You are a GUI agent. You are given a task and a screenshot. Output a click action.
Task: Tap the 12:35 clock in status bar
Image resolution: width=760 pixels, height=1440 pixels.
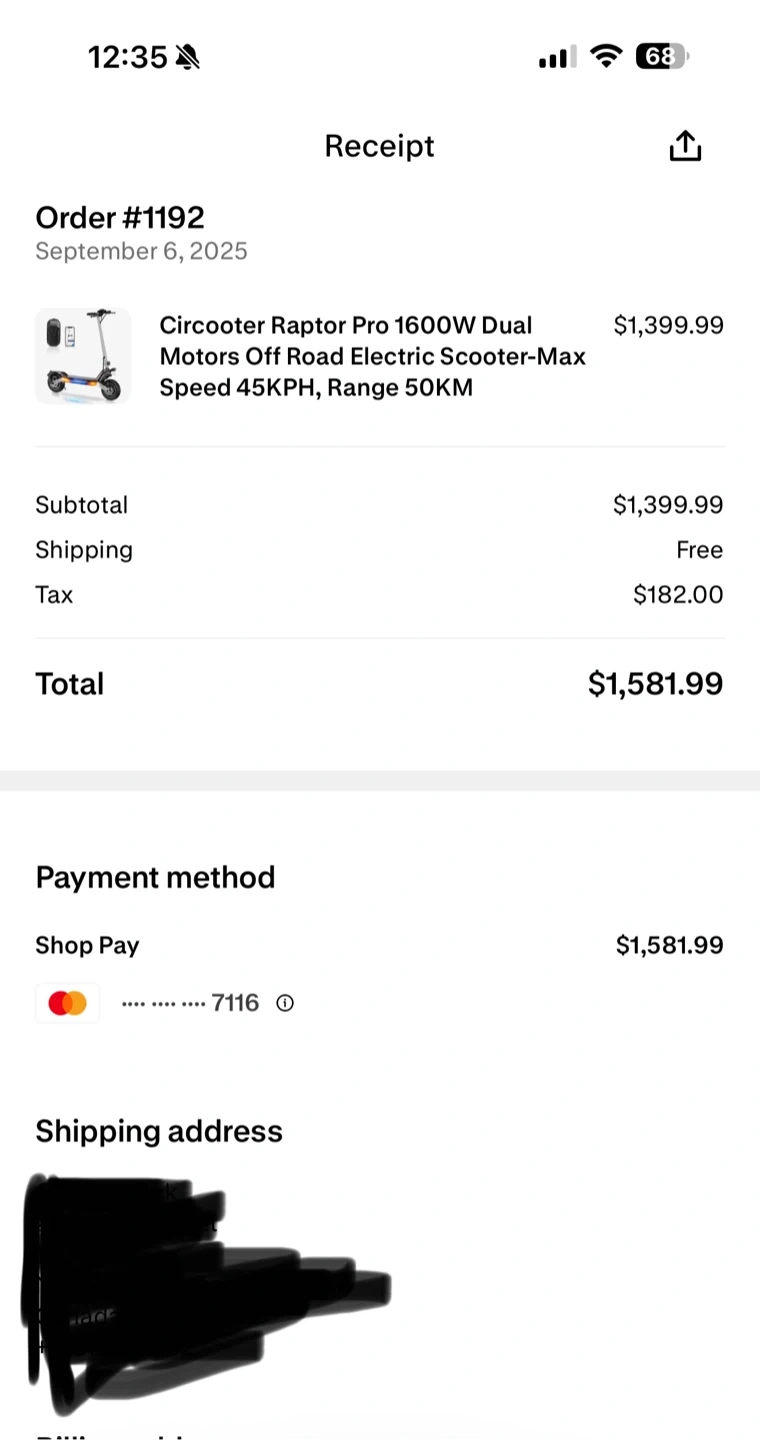(x=127, y=57)
